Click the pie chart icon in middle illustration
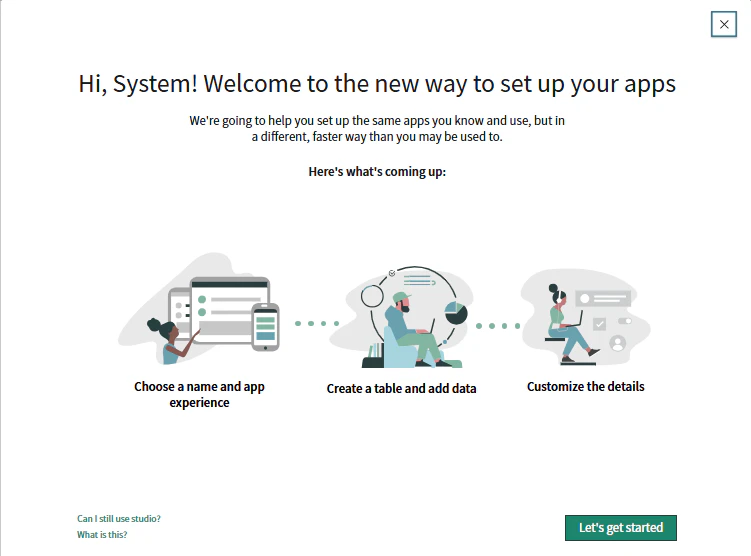The height and width of the screenshot is (556, 751). coord(455,313)
